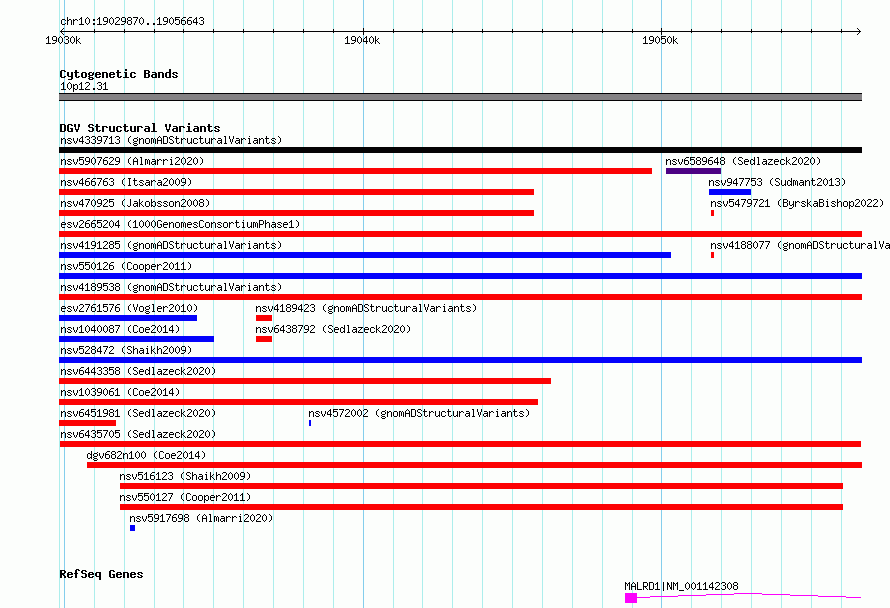
Task: Click the nsv947753 (Sudmant2013) label
Action: pyautogui.click(x=777, y=182)
